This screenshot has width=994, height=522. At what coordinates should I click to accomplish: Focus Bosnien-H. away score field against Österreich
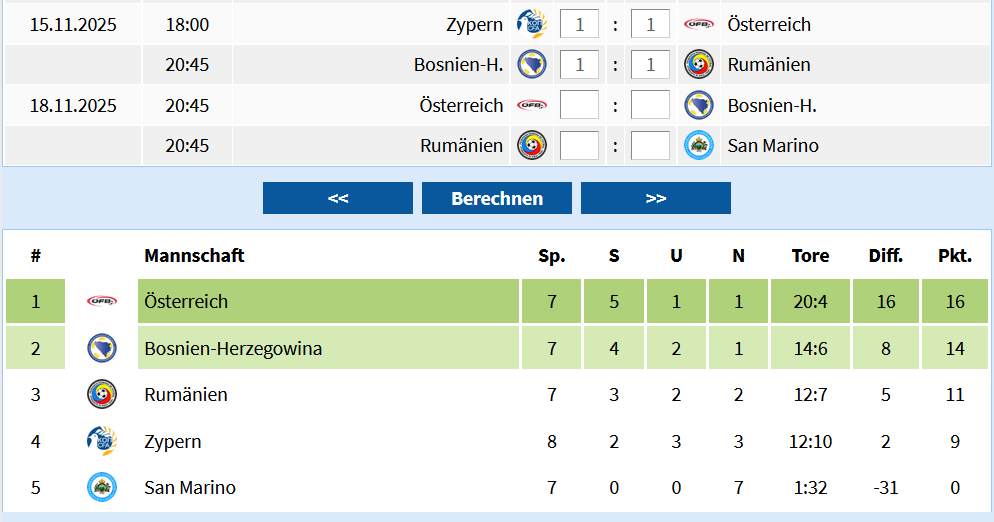click(650, 105)
